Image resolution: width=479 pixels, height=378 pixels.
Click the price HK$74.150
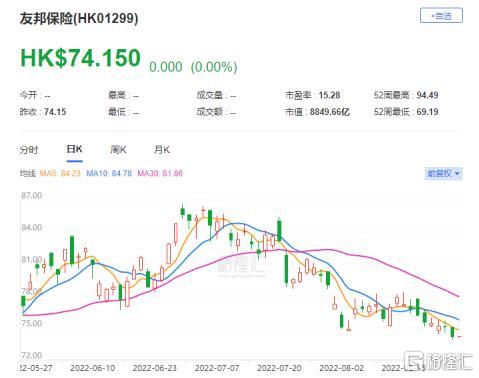80,58
